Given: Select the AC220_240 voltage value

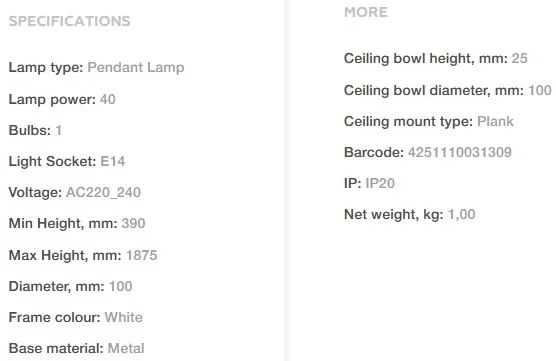Looking at the screenshot, I should pos(103,193).
